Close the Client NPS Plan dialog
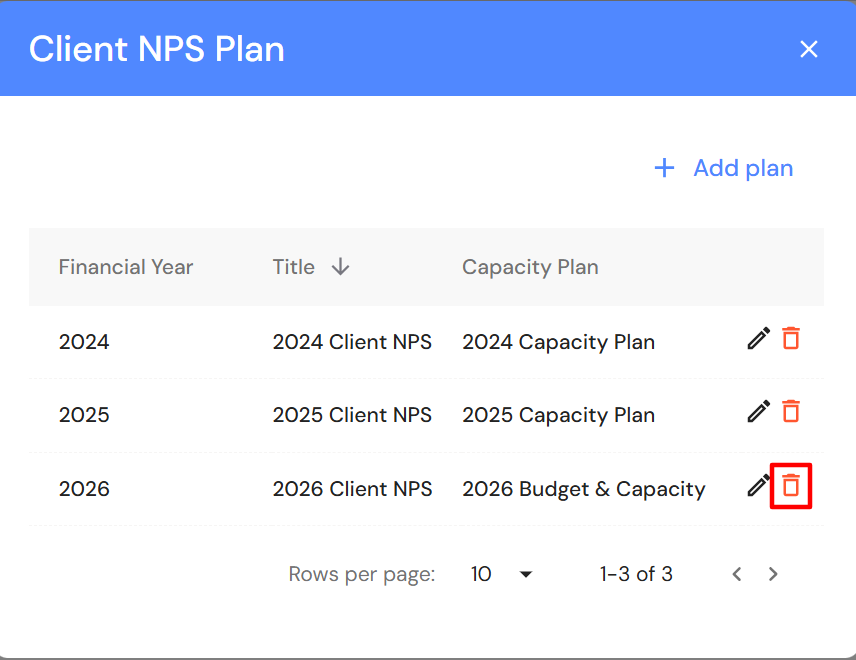This screenshot has height=660, width=856. 809,49
